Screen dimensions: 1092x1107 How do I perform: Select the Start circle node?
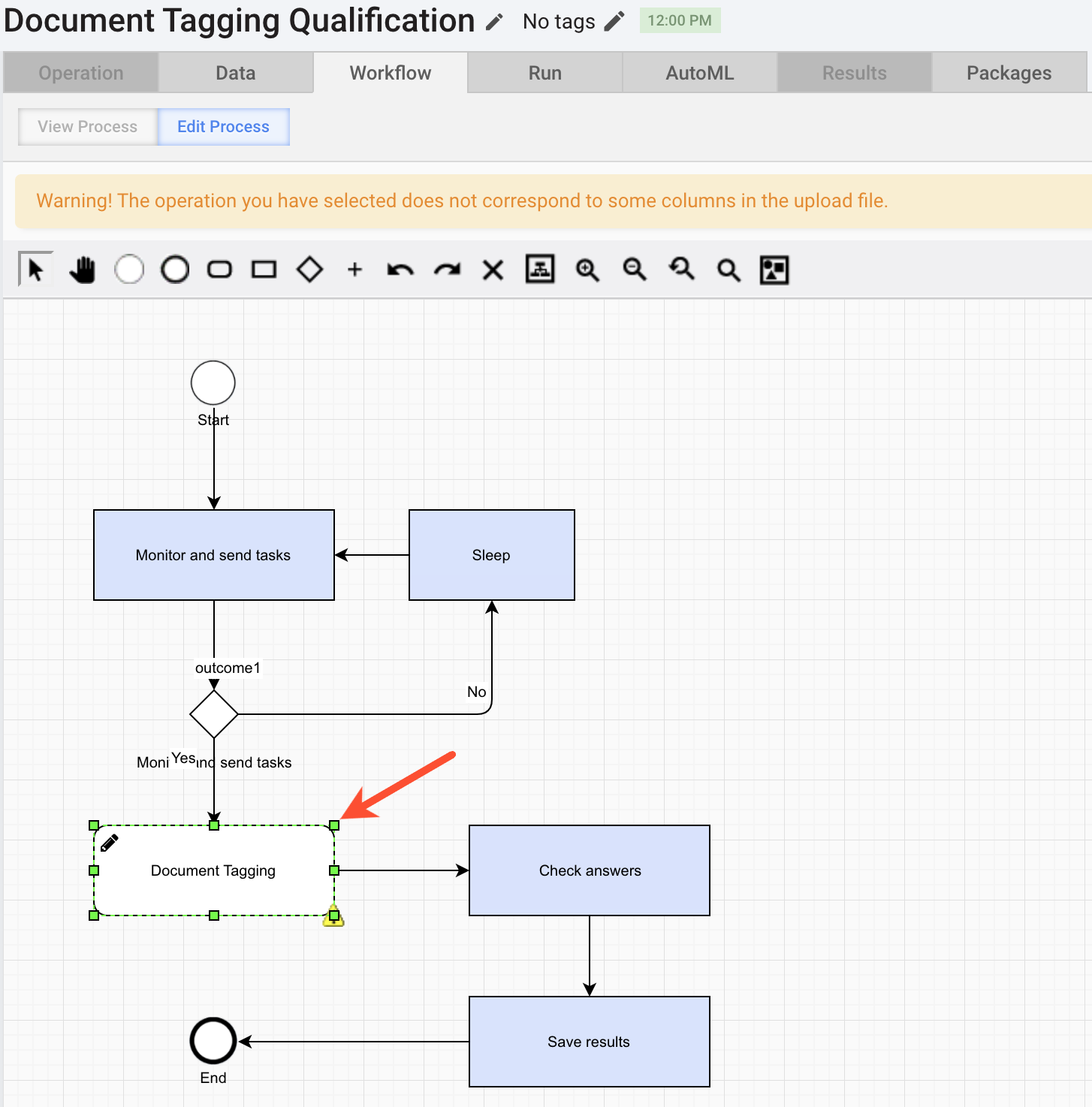click(x=213, y=383)
